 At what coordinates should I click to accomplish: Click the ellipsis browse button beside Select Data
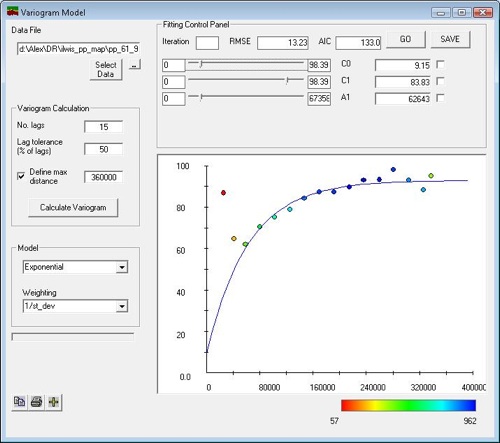coord(134,65)
